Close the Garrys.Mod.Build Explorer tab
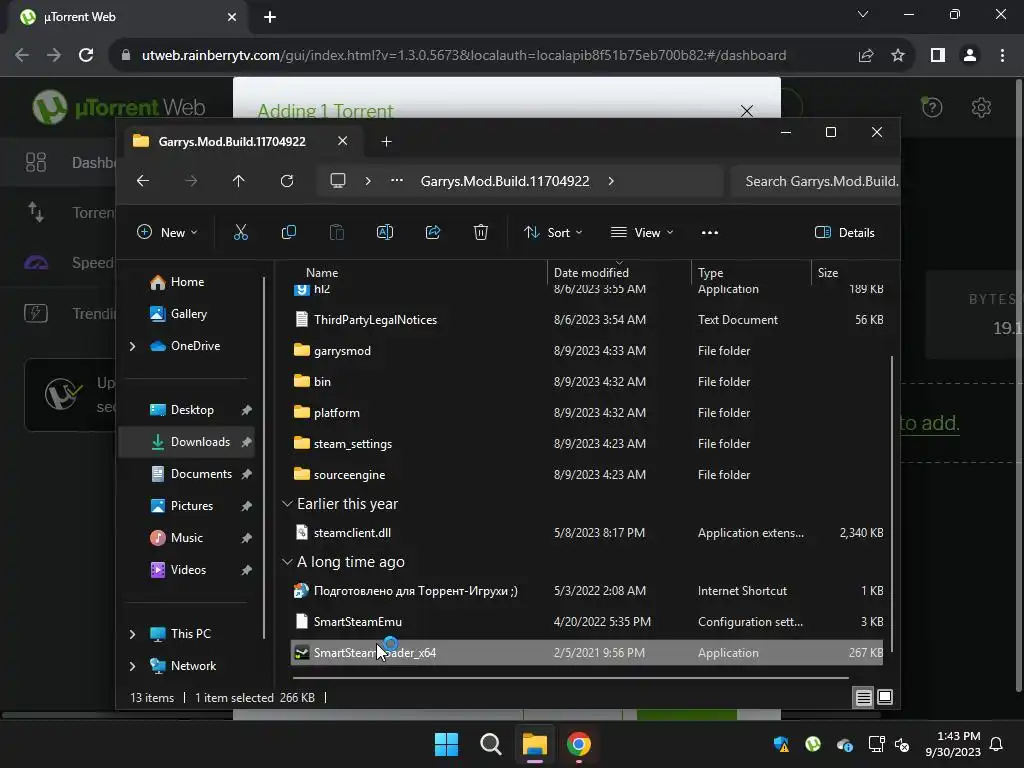The image size is (1024, 768). [342, 141]
